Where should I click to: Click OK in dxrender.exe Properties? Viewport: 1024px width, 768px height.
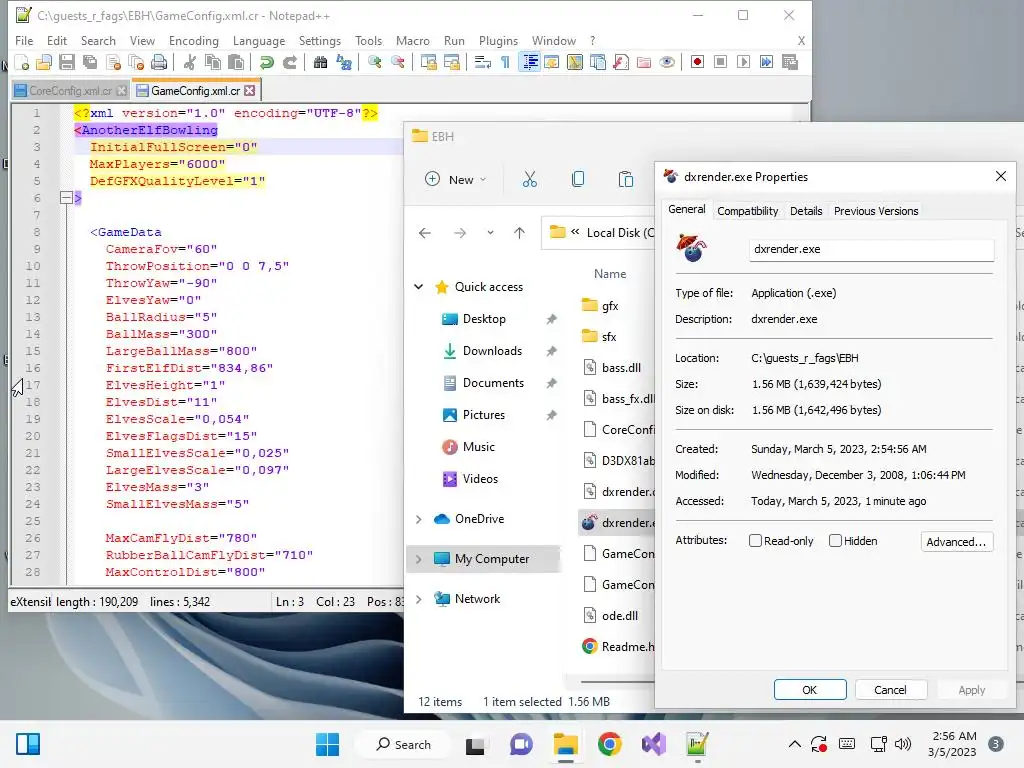pyautogui.click(x=810, y=690)
